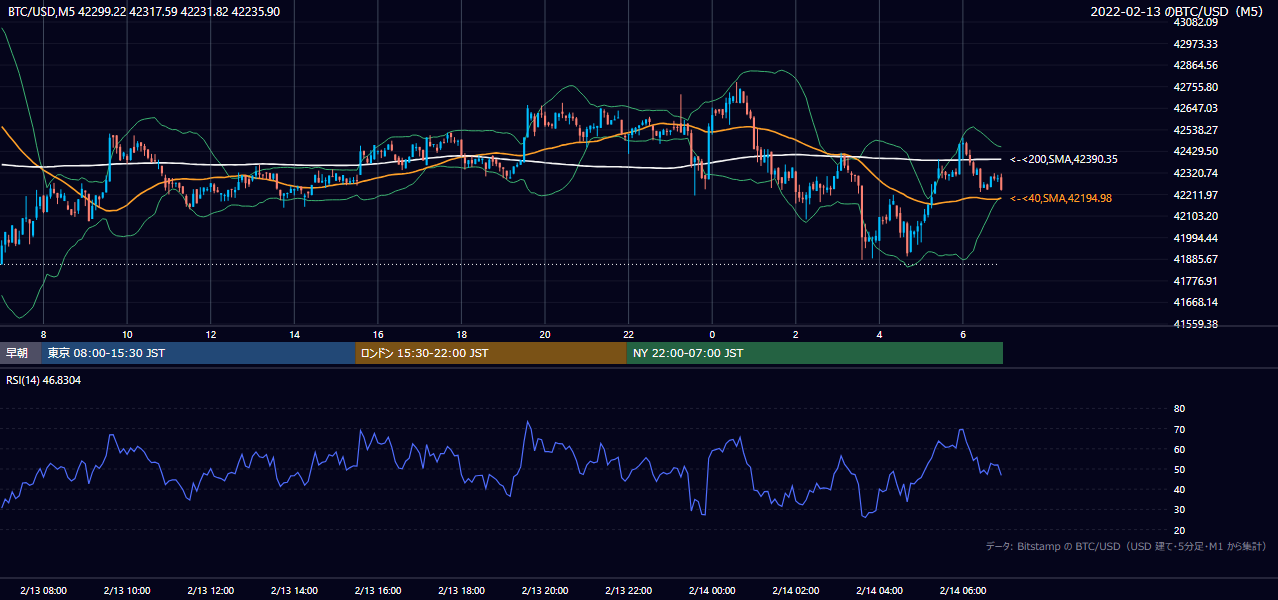This screenshot has width=1278, height=600.
Task: Click the bottom date label 2/13 08:00
Action: [x=43, y=591]
